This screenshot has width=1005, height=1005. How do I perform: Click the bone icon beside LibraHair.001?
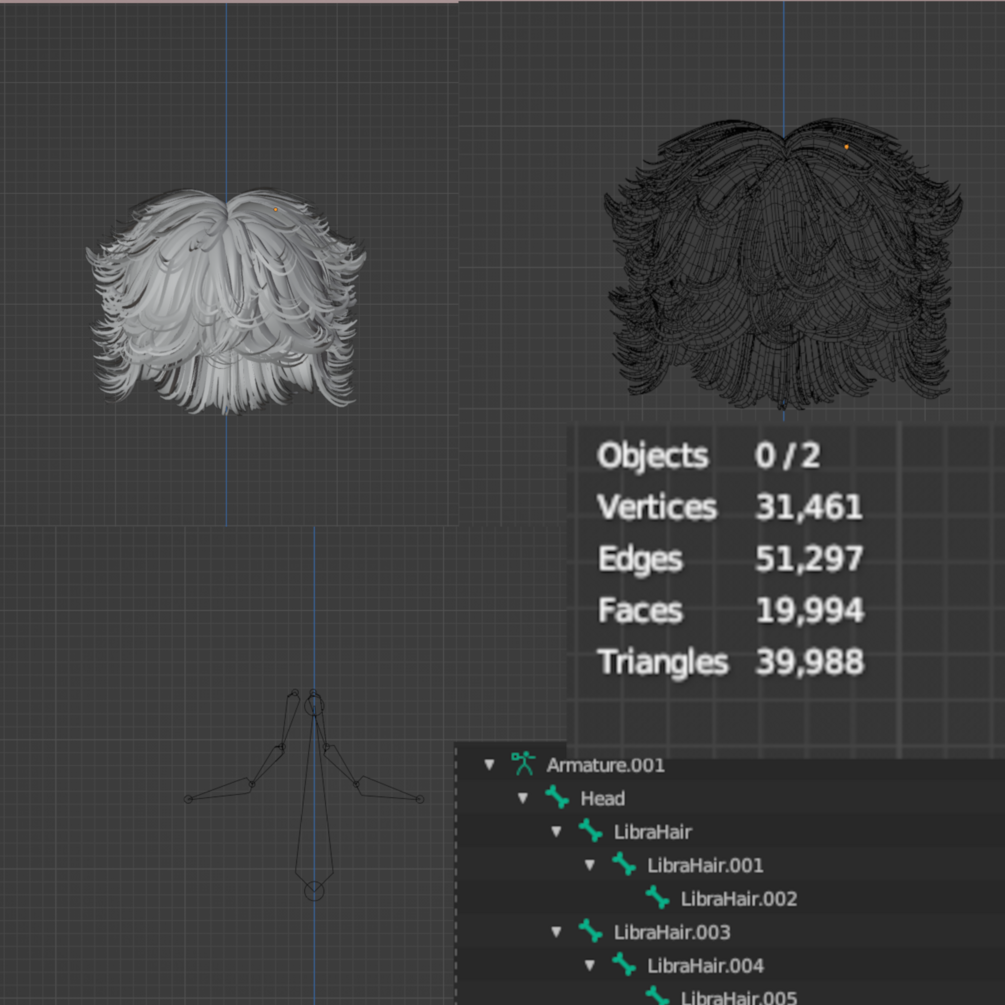point(624,864)
